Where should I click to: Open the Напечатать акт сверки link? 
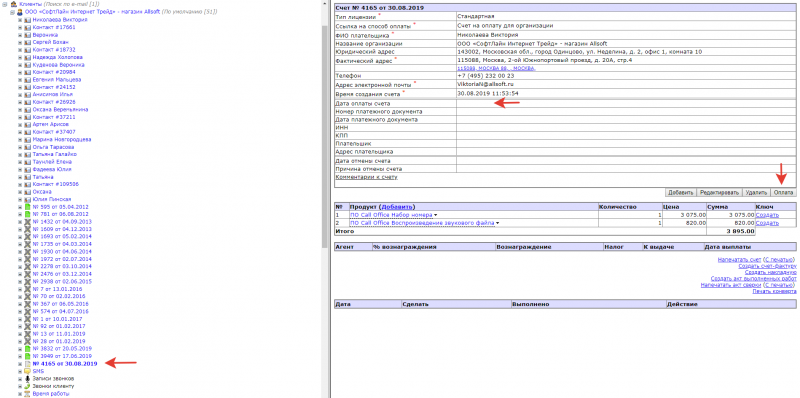pos(731,285)
